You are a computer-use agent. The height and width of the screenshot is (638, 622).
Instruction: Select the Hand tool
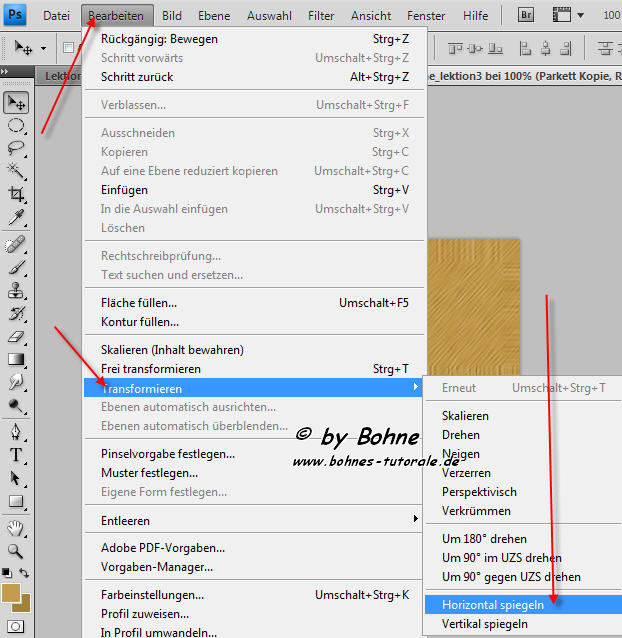[x=16, y=528]
